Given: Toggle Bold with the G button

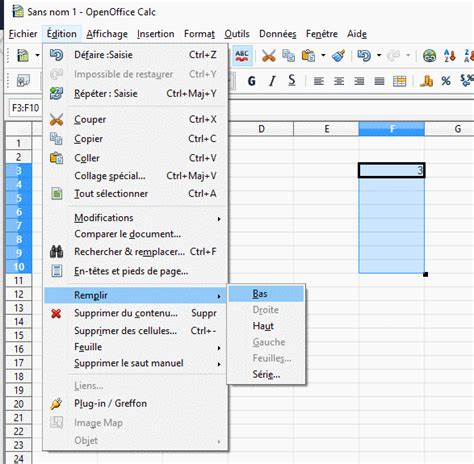Looking at the screenshot, I should 252,81.
